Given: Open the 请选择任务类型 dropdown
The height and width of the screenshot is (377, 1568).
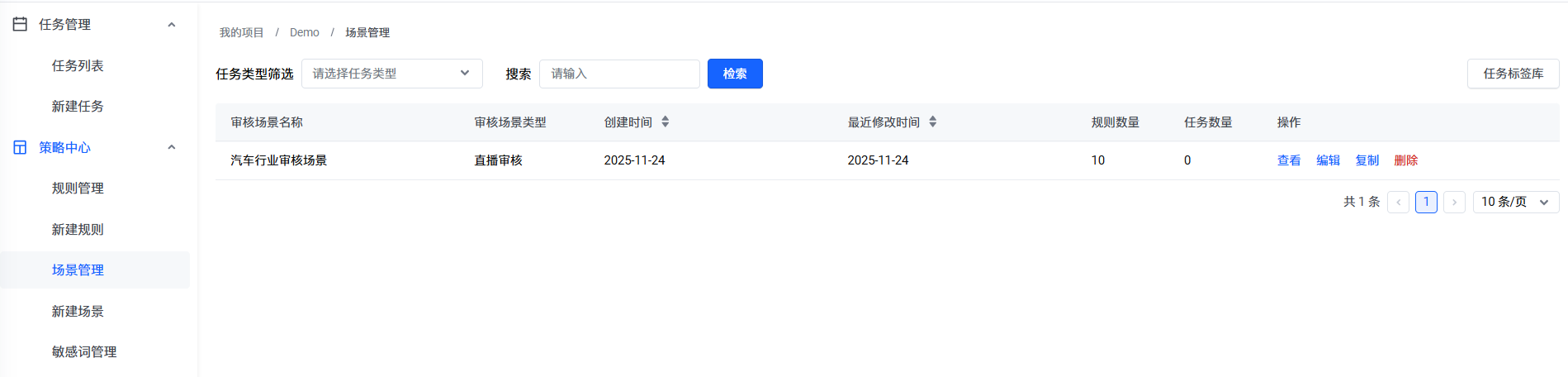Looking at the screenshot, I should 392,74.
